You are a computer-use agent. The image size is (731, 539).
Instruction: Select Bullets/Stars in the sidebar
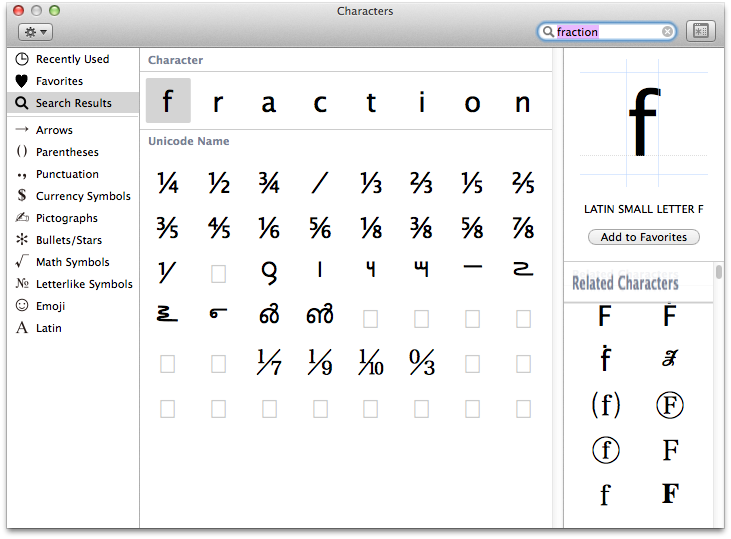(x=69, y=240)
